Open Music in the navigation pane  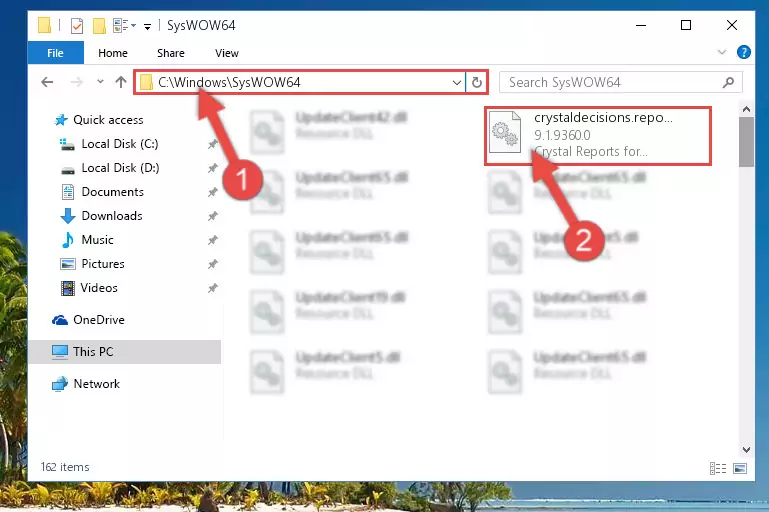point(97,240)
